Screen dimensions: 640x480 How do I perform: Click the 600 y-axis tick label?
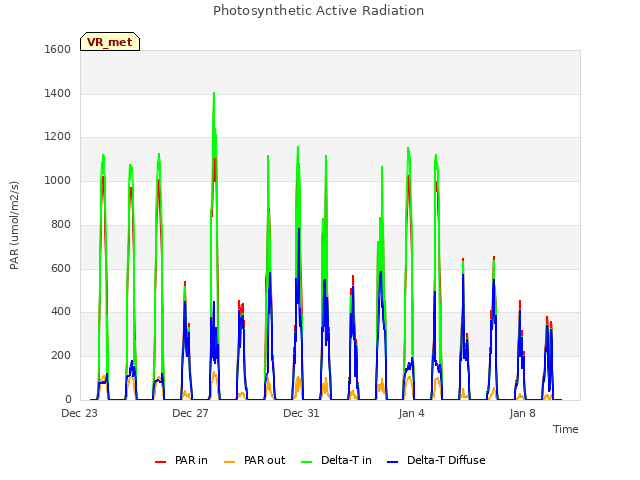[x=61, y=269]
